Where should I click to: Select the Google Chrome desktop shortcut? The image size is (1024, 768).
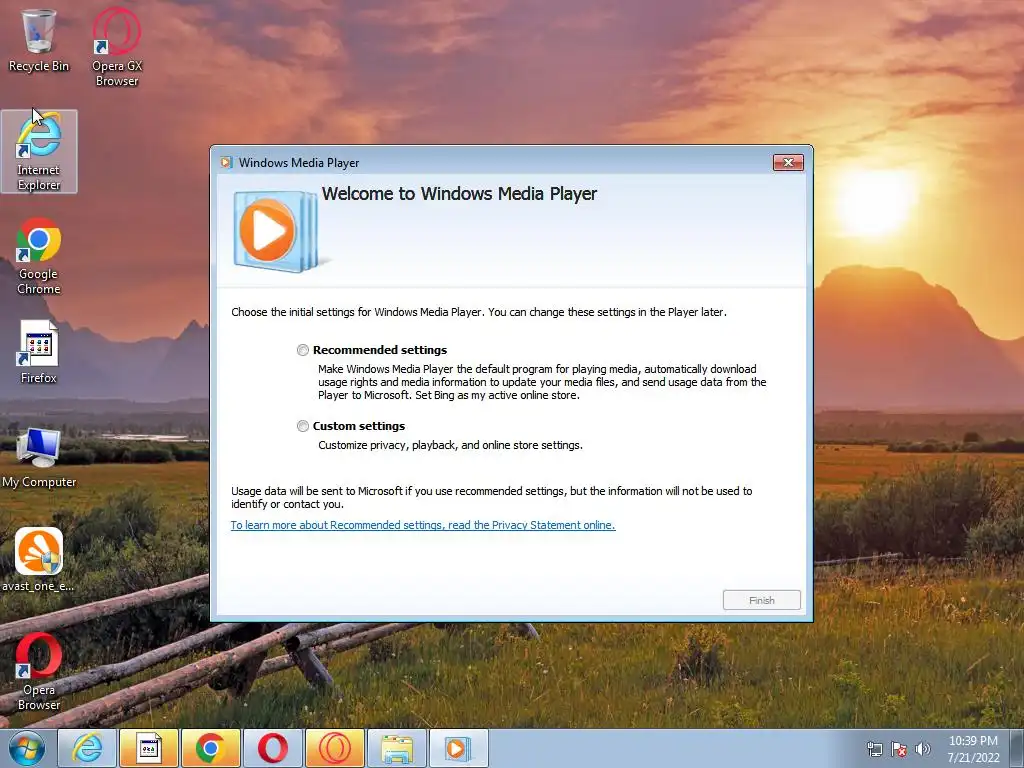tap(39, 256)
